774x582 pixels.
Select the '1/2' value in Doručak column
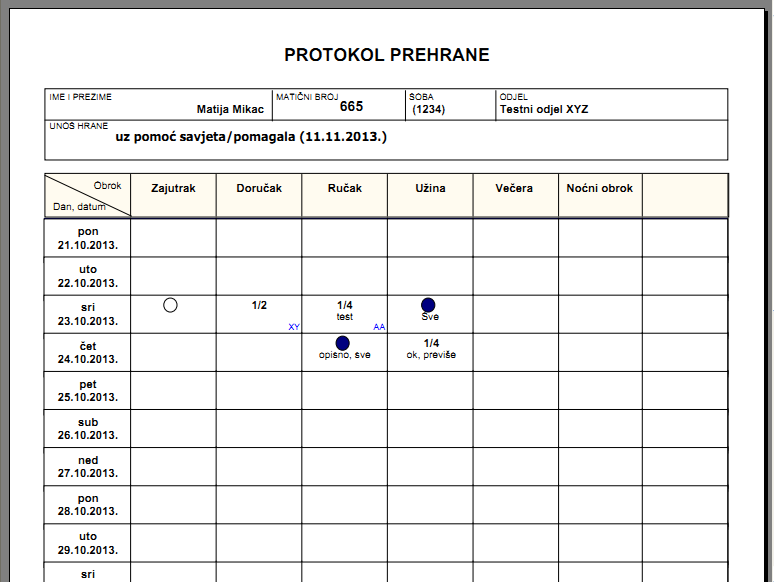pyautogui.click(x=259, y=305)
